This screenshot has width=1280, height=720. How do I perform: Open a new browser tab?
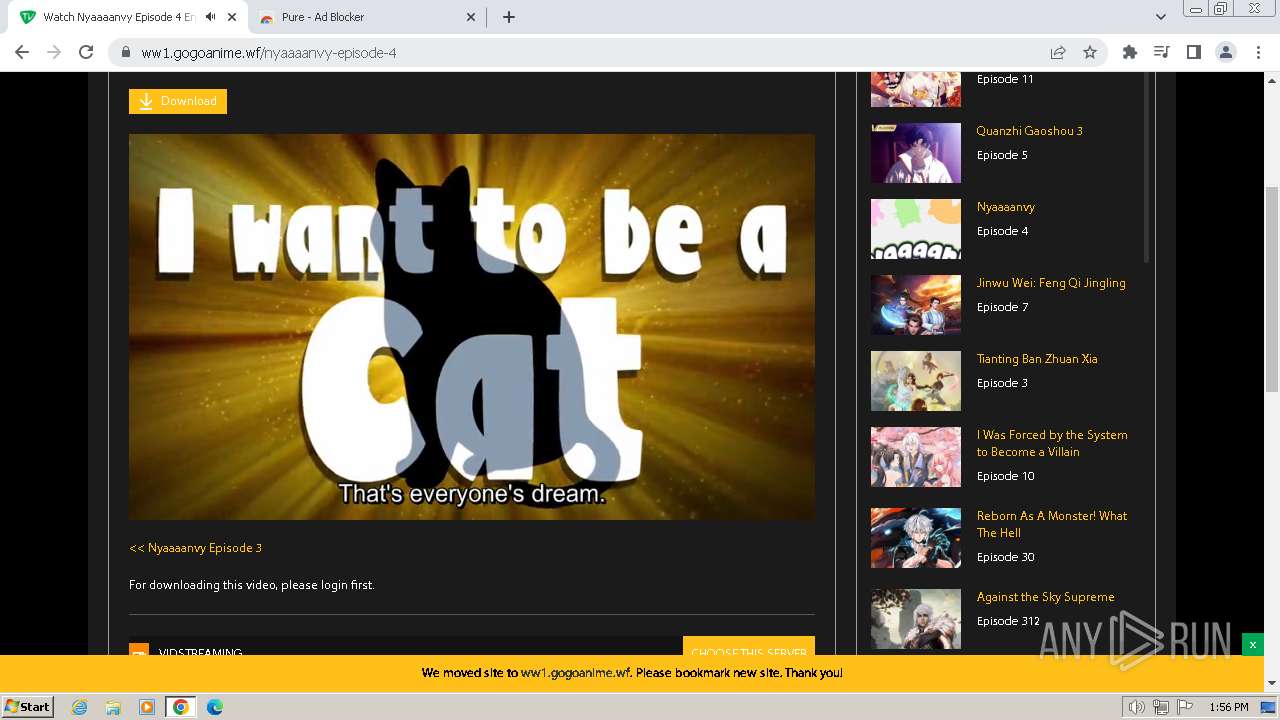click(x=509, y=17)
